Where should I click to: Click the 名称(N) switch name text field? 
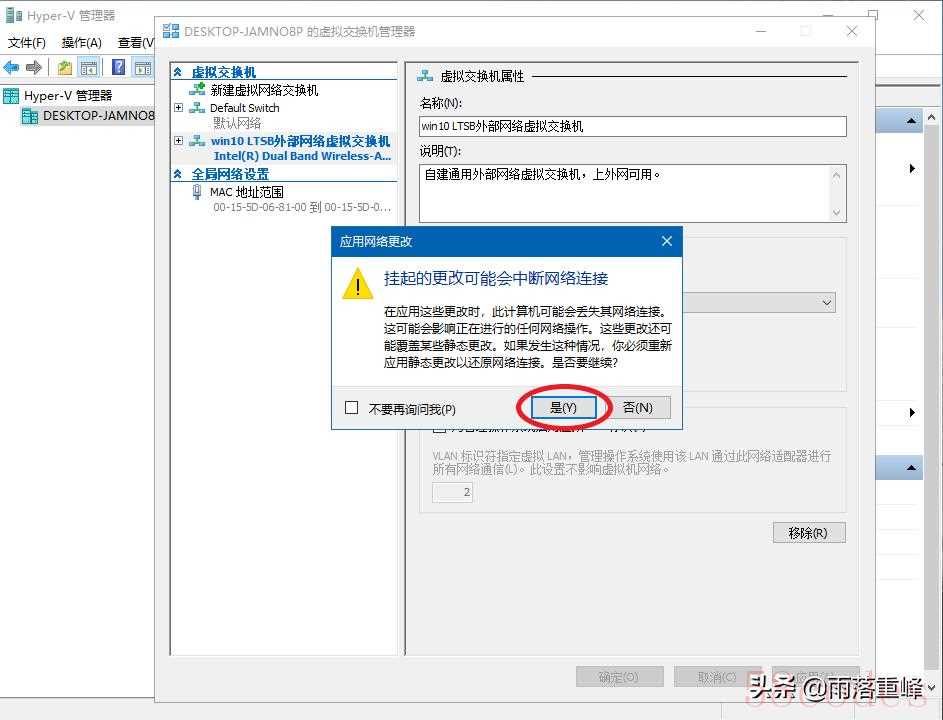[633, 126]
